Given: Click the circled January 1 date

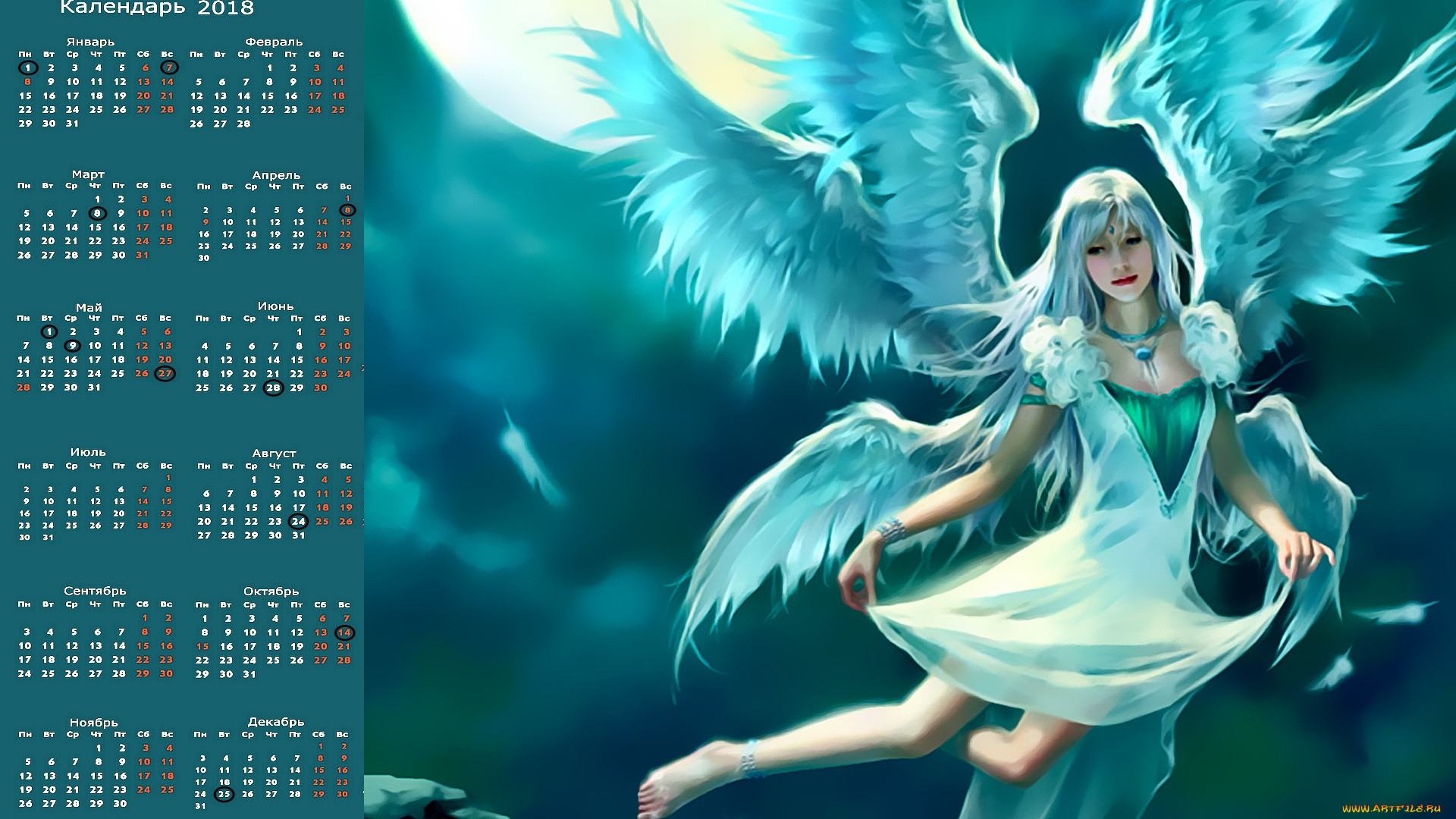Looking at the screenshot, I should [x=27, y=67].
